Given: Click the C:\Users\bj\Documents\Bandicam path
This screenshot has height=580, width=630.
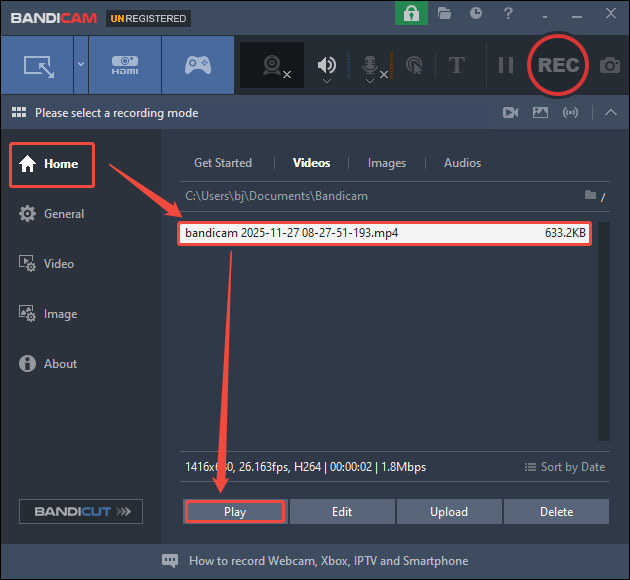Looking at the screenshot, I should (276, 196).
